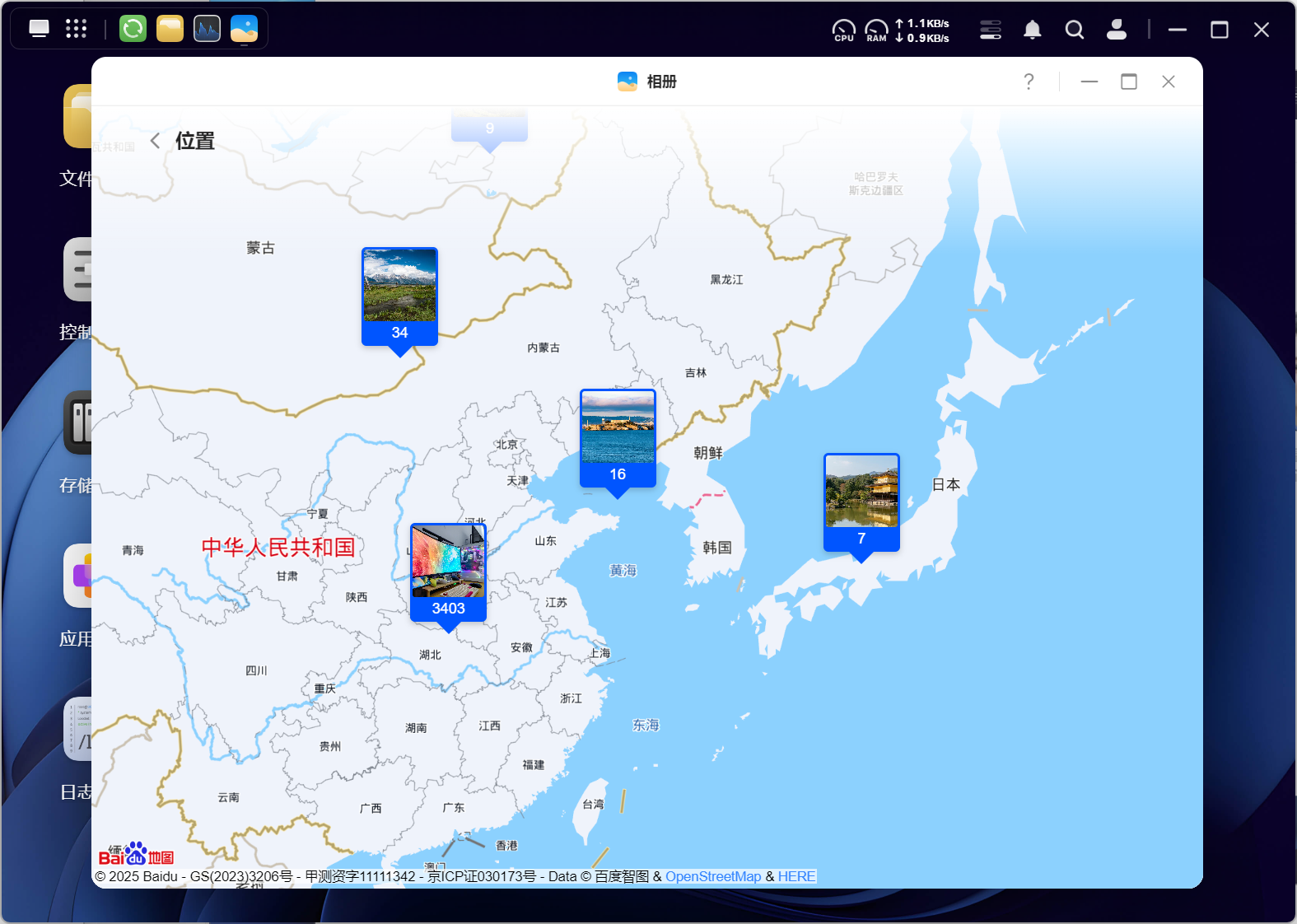
Task: Open the control panel desktop icon
Action: (77, 269)
